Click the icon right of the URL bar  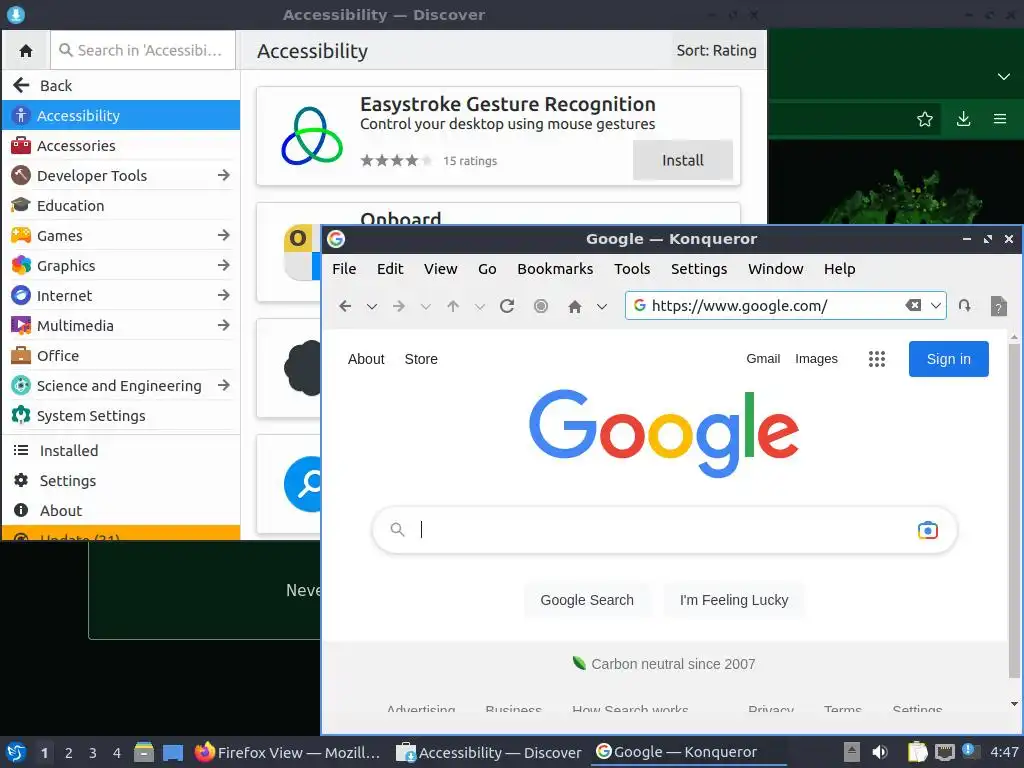(x=965, y=306)
